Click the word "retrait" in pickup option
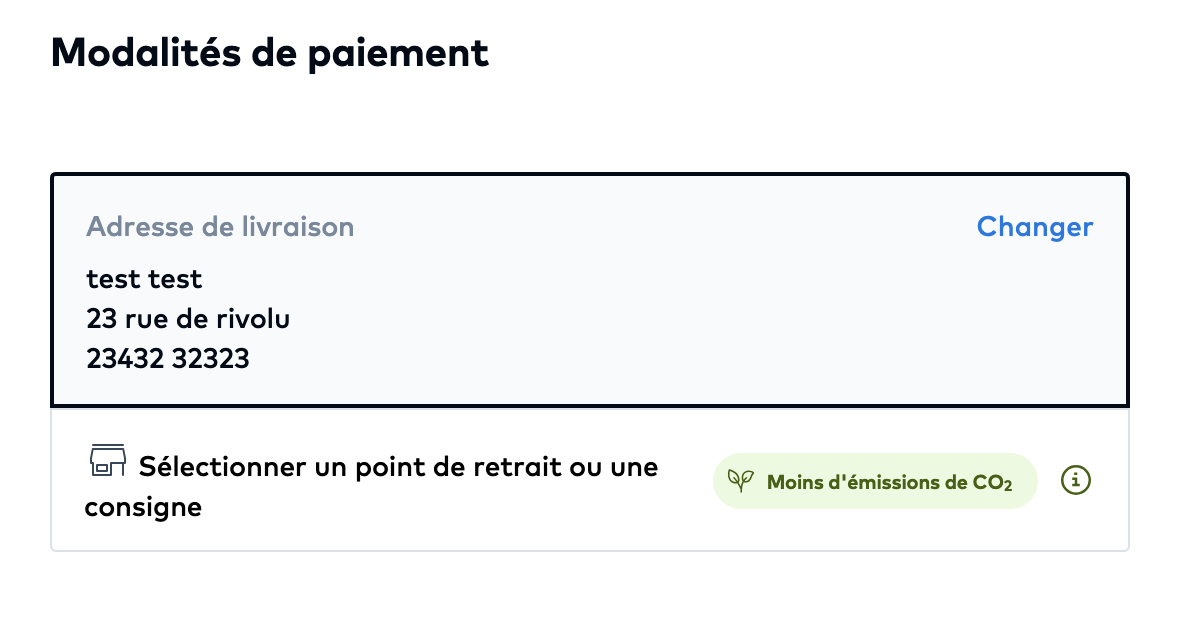The width and height of the screenshot is (1196, 618). 512,466
